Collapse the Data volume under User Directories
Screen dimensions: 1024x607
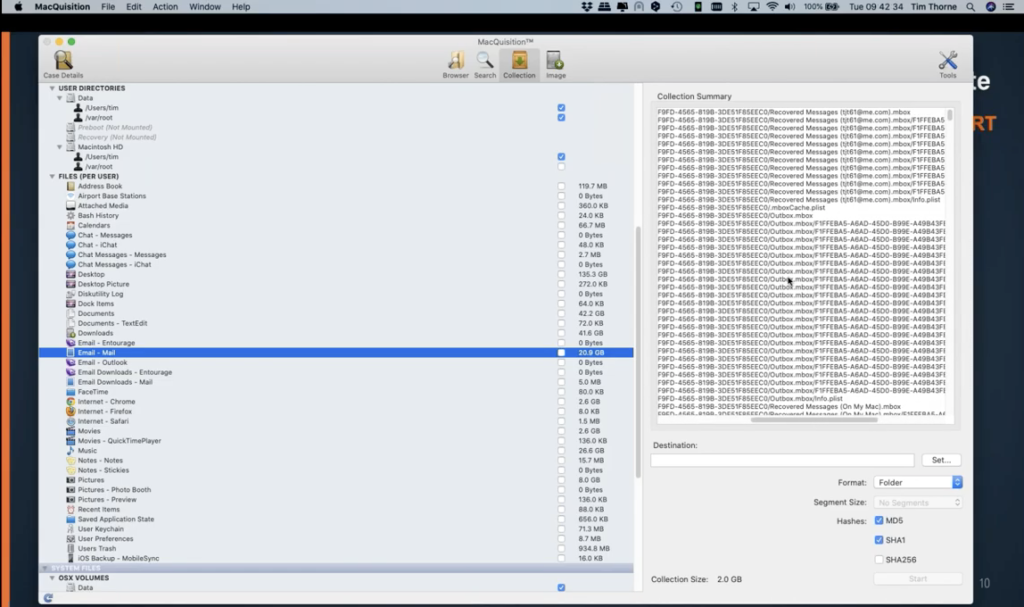59,98
